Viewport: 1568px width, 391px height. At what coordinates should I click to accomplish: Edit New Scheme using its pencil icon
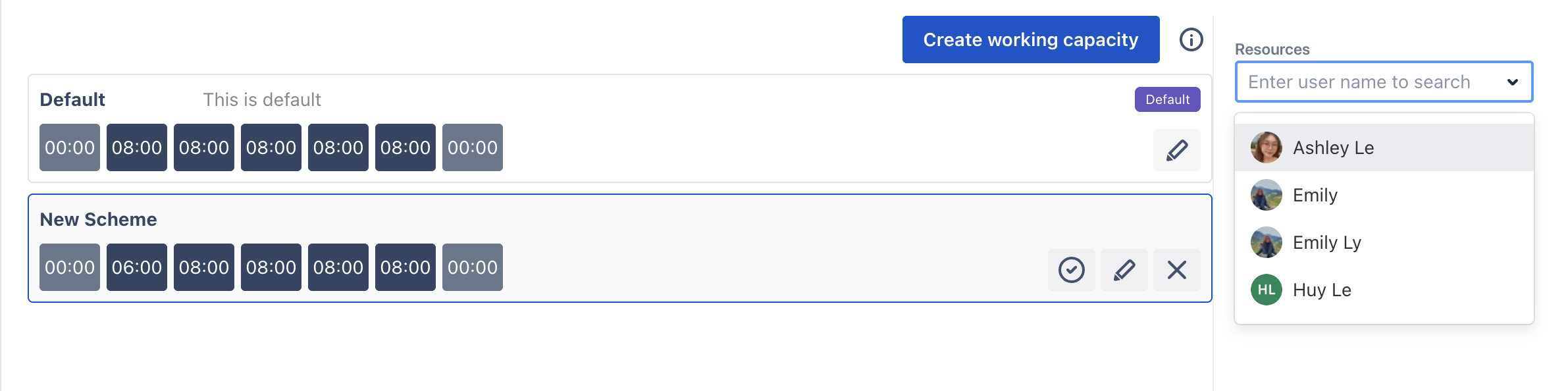click(1124, 270)
